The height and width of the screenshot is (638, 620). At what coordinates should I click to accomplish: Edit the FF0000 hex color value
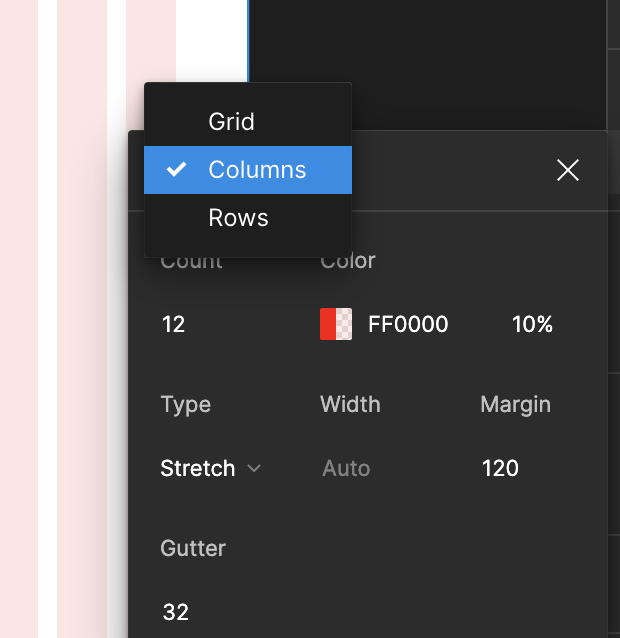(408, 324)
